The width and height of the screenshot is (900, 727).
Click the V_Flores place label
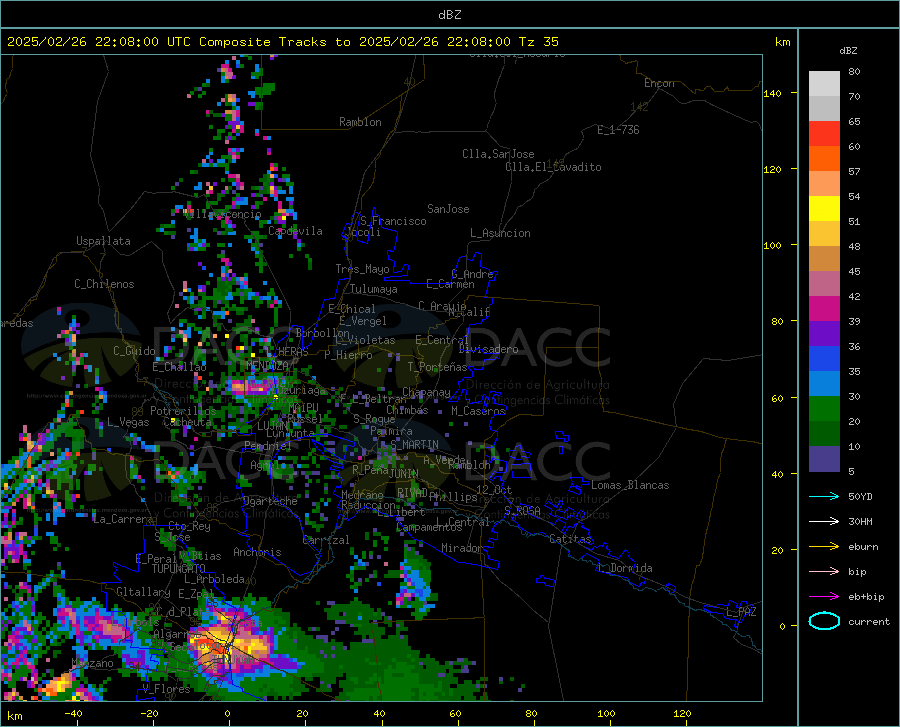pyautogui.click(x=166, y=689)
